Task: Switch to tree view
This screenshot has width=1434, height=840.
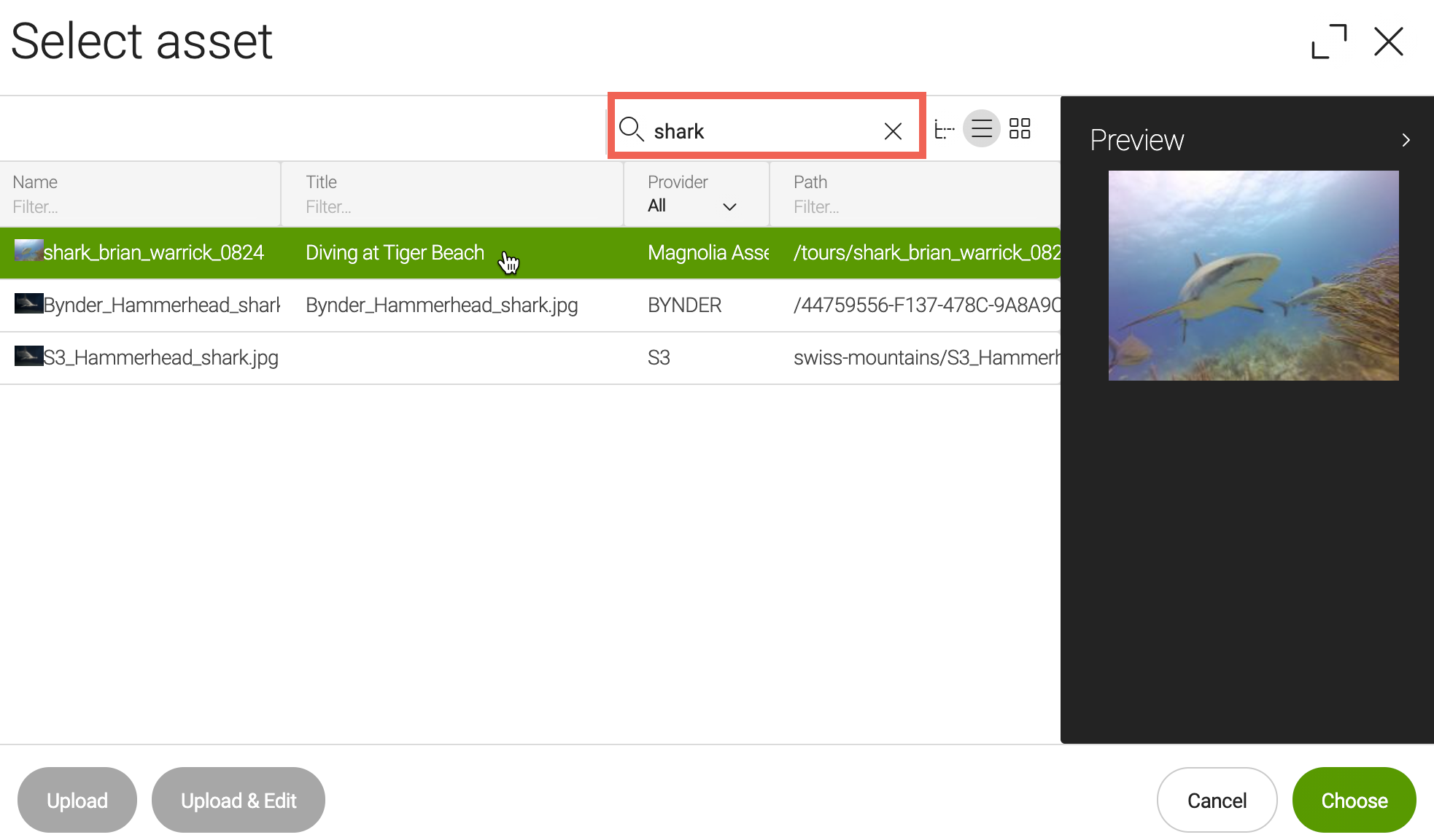Action: pos(945,130)
